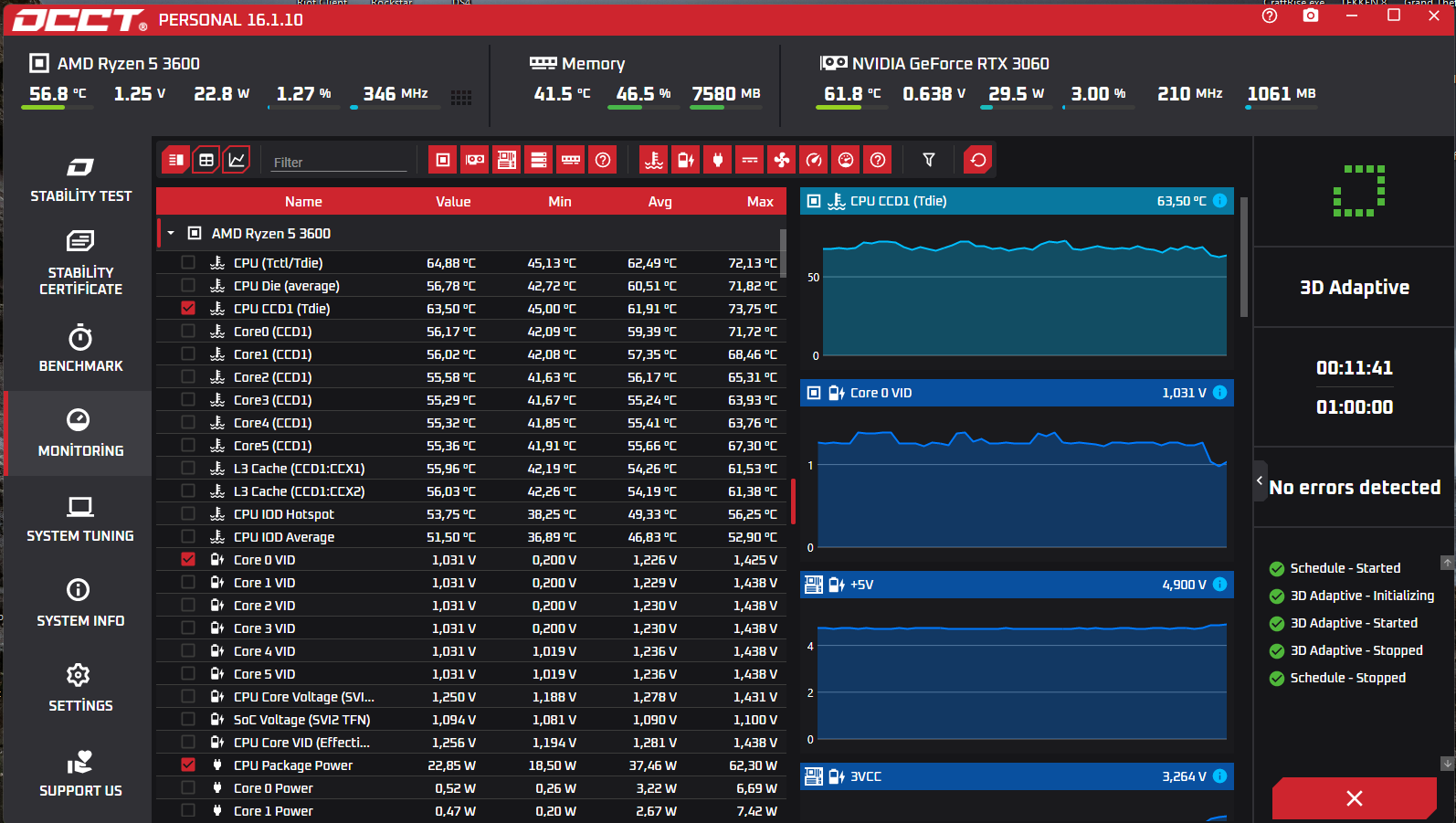Open the CPU per-core grid display
Screen dimensions: 1456x823
[461, 98]
